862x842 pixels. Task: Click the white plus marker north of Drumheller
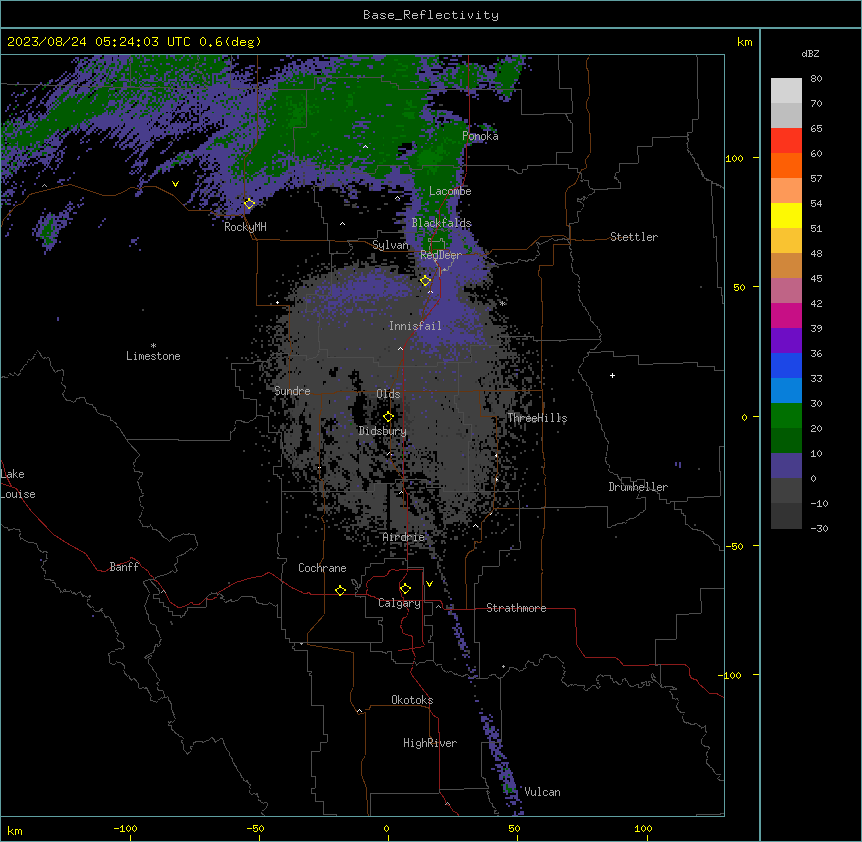pos(612,375)
